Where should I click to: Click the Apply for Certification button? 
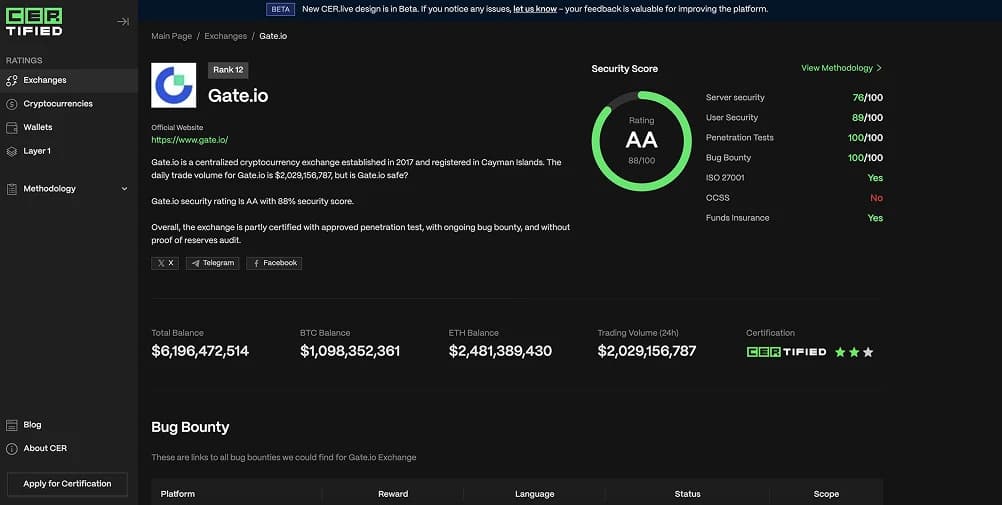click(67, 484)
